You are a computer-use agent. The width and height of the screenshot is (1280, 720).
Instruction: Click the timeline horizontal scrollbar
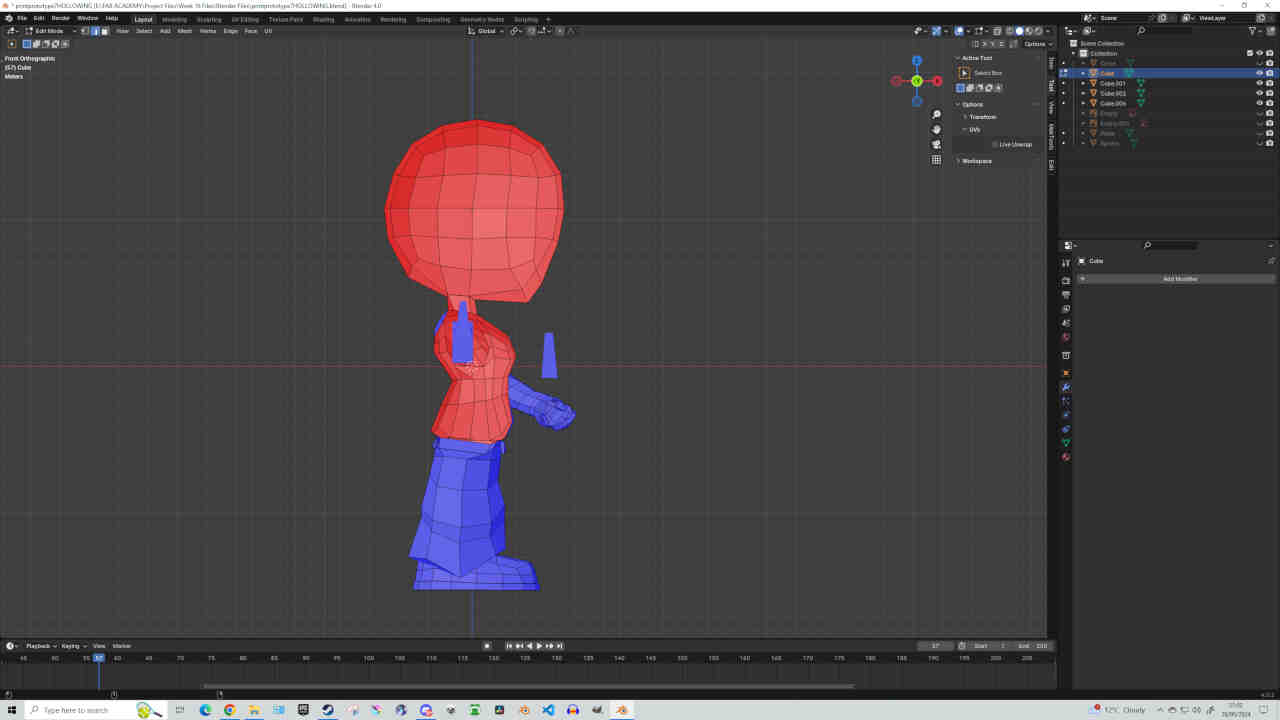[528, 686]
